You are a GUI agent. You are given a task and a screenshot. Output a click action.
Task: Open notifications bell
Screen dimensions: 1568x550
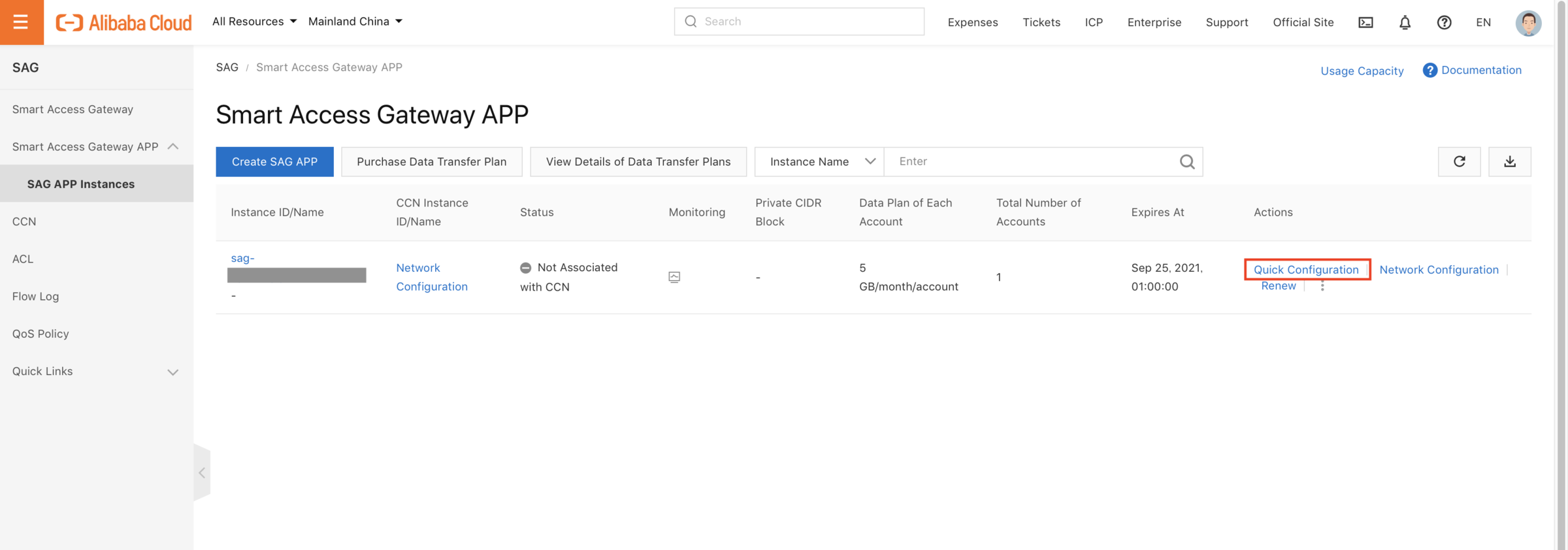(1405, 22)
